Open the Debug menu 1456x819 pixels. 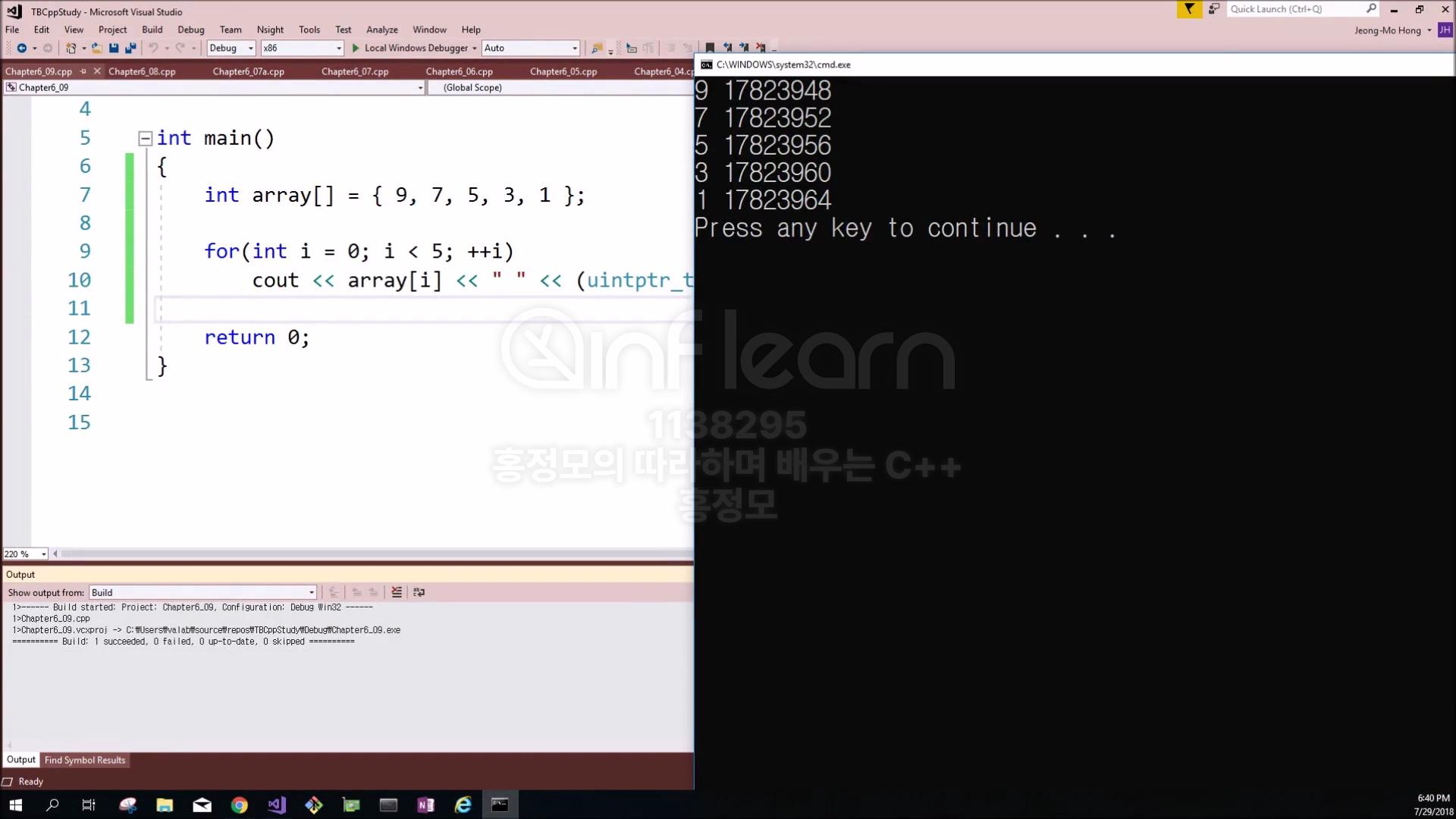click(x=190, y=30)
